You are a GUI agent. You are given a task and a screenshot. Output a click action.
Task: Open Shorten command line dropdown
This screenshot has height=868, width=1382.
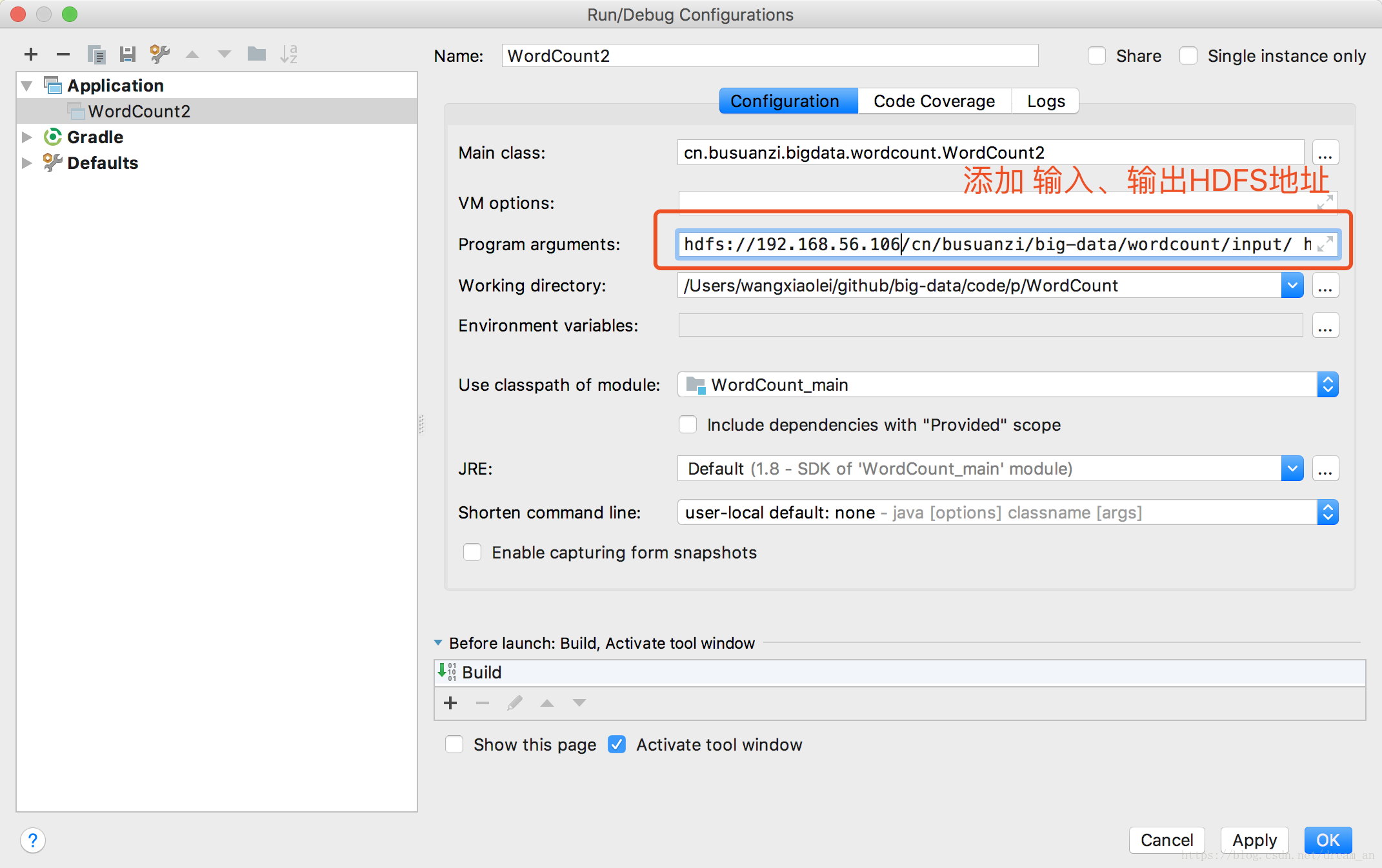tap(1328, 513)
